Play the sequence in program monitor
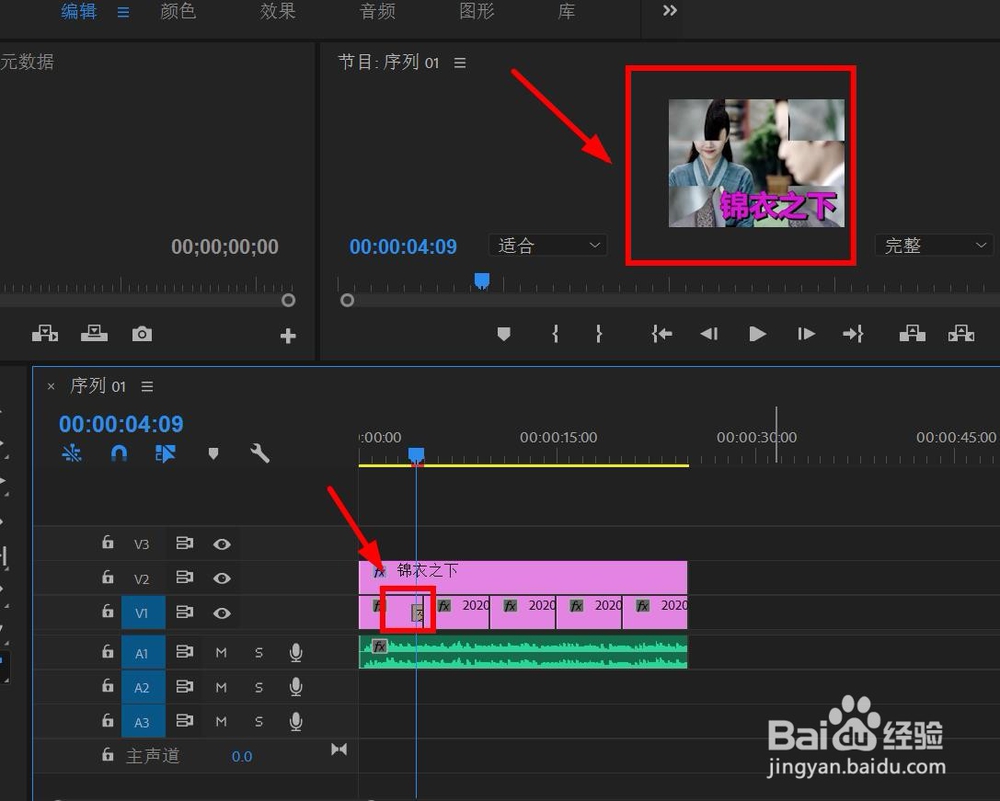Screen dimensions: 1000x801 tap(757, 334)
